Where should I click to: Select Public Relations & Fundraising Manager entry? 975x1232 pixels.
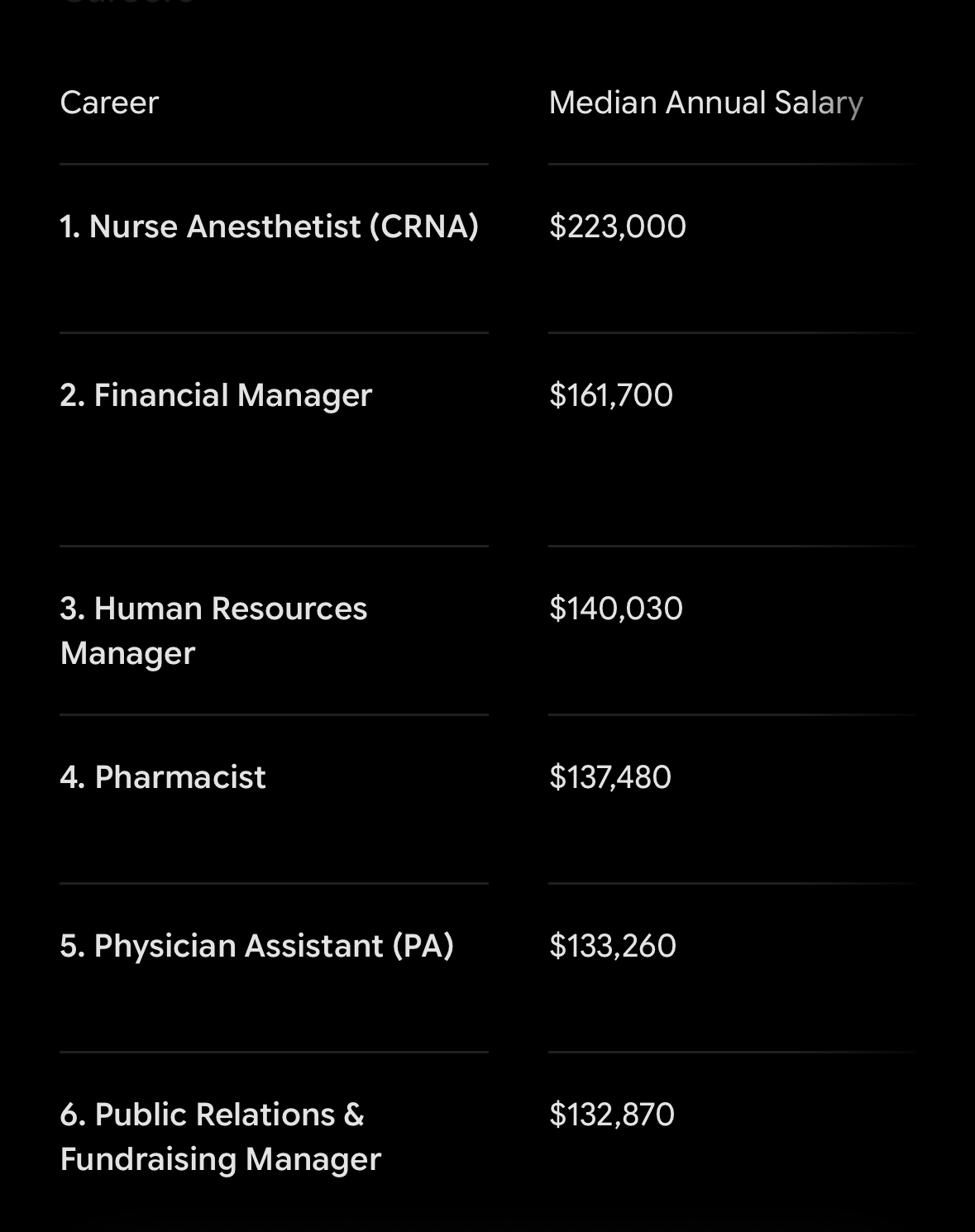(x=221, y=1137)
